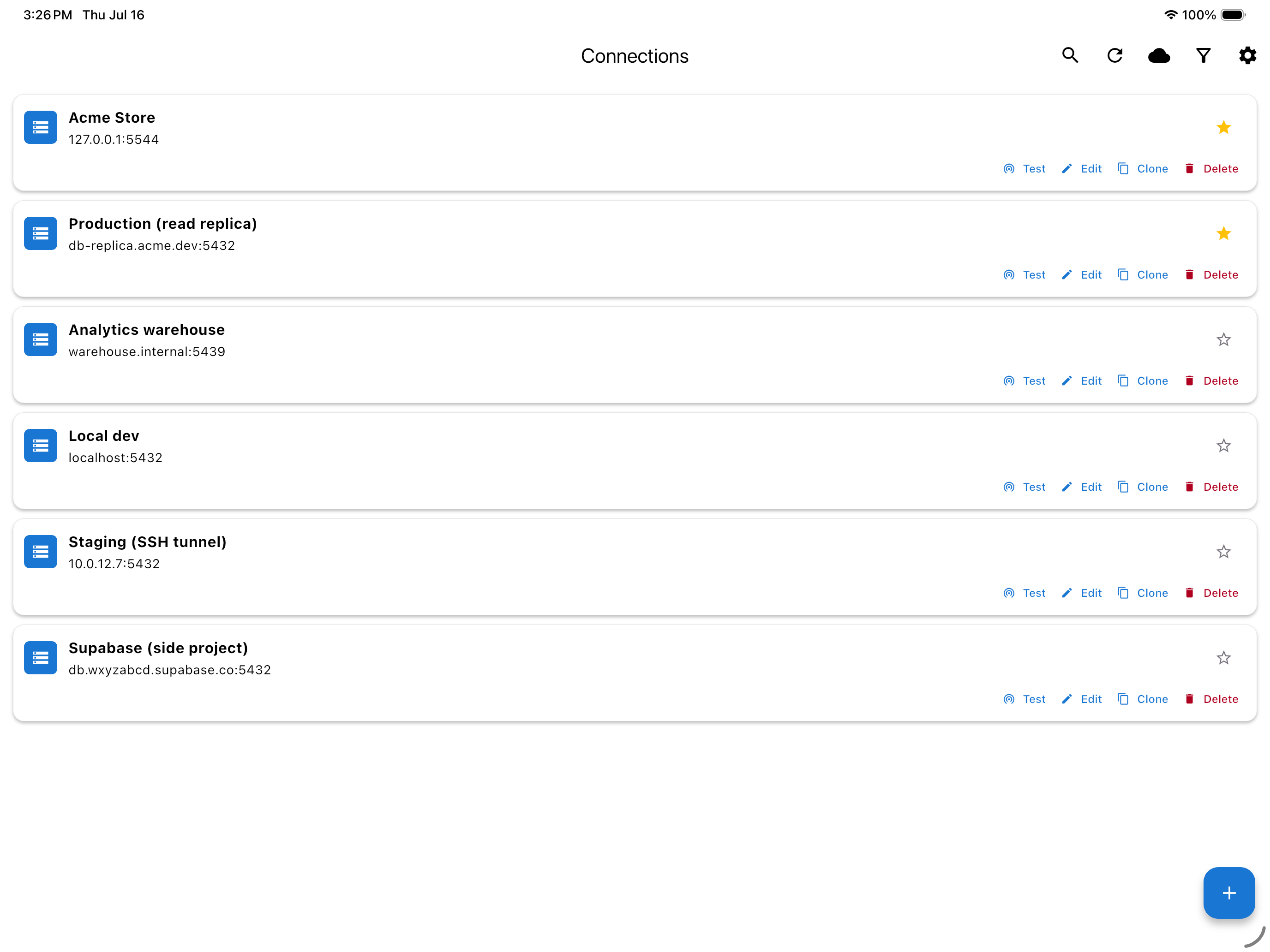This screenshot has height=952, width=1270.
Task: Delete the Local dev connection
Action: tap(1211, 487)
